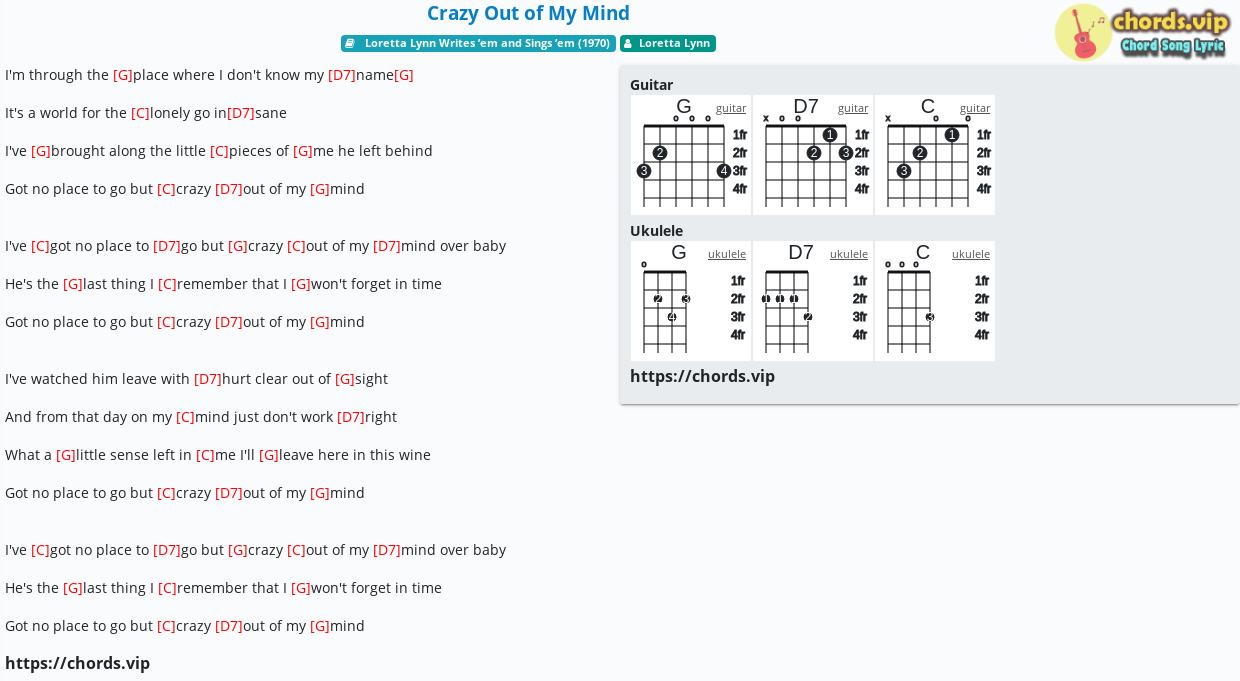
Task: Click the chords.vip guitar logo
Action: coord(1142,32)
